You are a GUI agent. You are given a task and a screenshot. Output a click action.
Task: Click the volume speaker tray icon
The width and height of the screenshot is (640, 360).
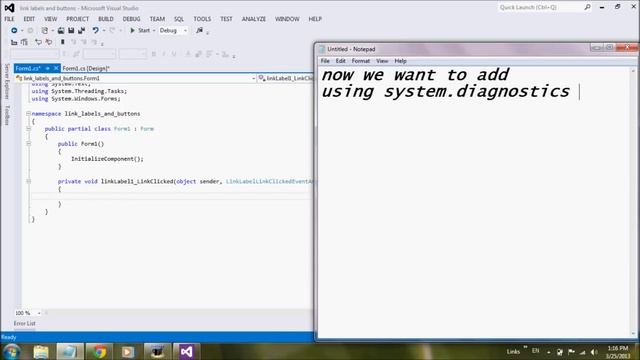594,352
